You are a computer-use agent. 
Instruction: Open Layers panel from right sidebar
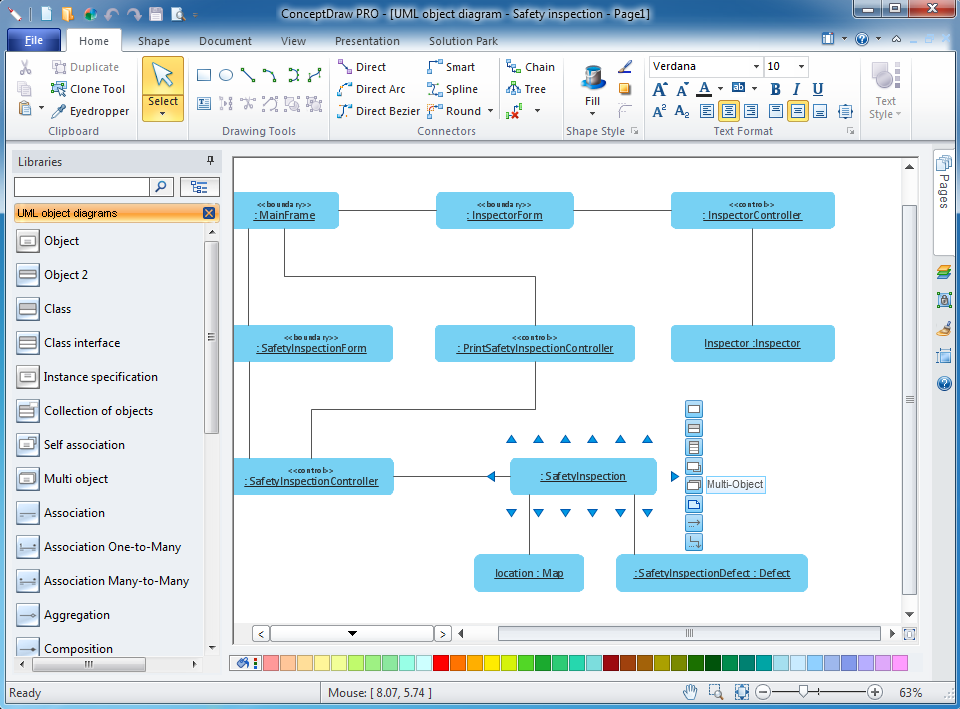[944, 271]
